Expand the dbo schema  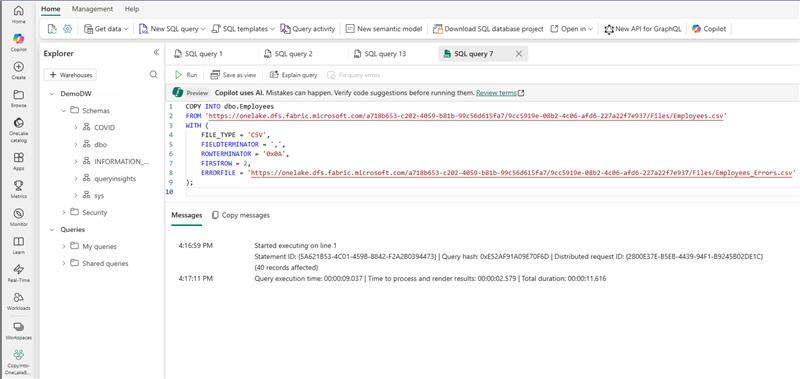coord(76,144)
